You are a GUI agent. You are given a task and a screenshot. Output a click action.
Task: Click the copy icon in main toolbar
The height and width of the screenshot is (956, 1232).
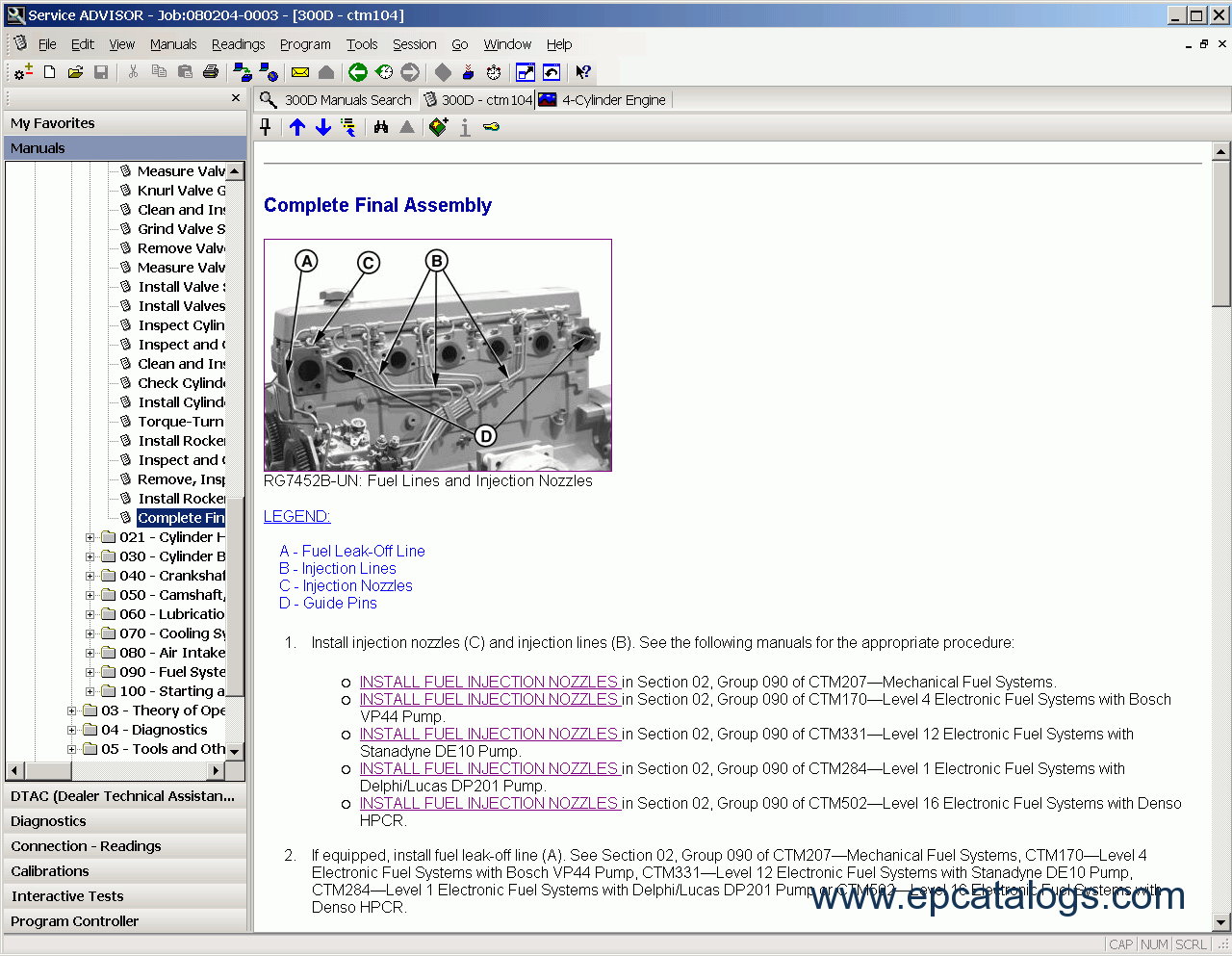coord(159,72)
